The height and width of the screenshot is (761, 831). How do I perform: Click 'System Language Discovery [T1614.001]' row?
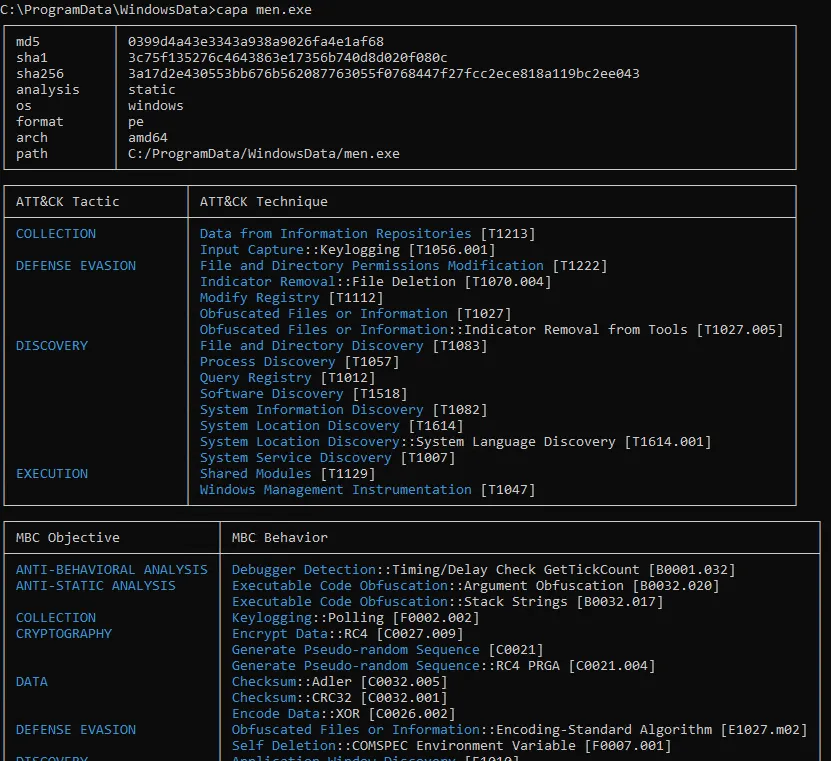click(x=455, y=442)
